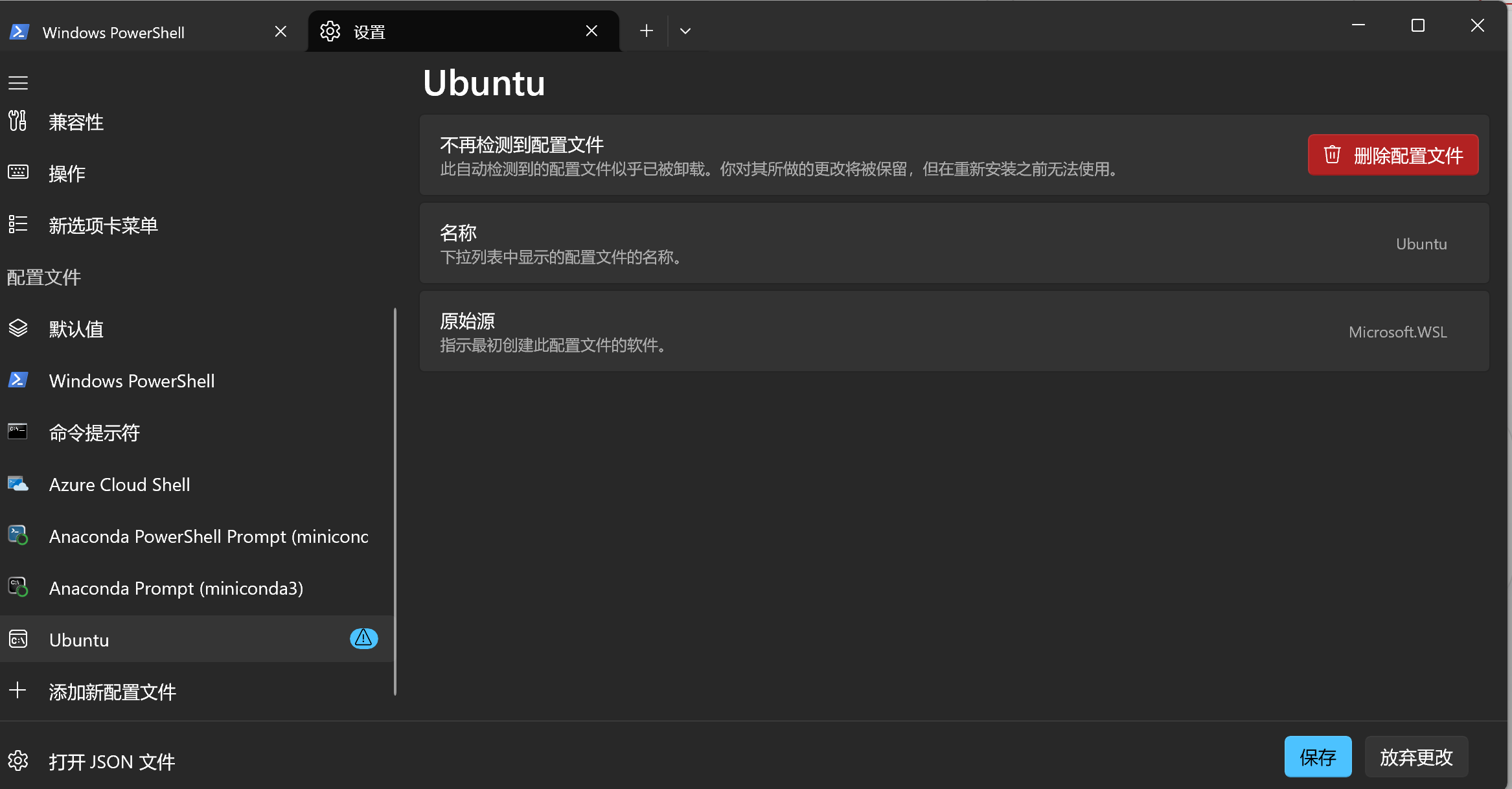
Task: Select the Anaconda Prompt (miniconda3) profile
Action: pos(176,588)
